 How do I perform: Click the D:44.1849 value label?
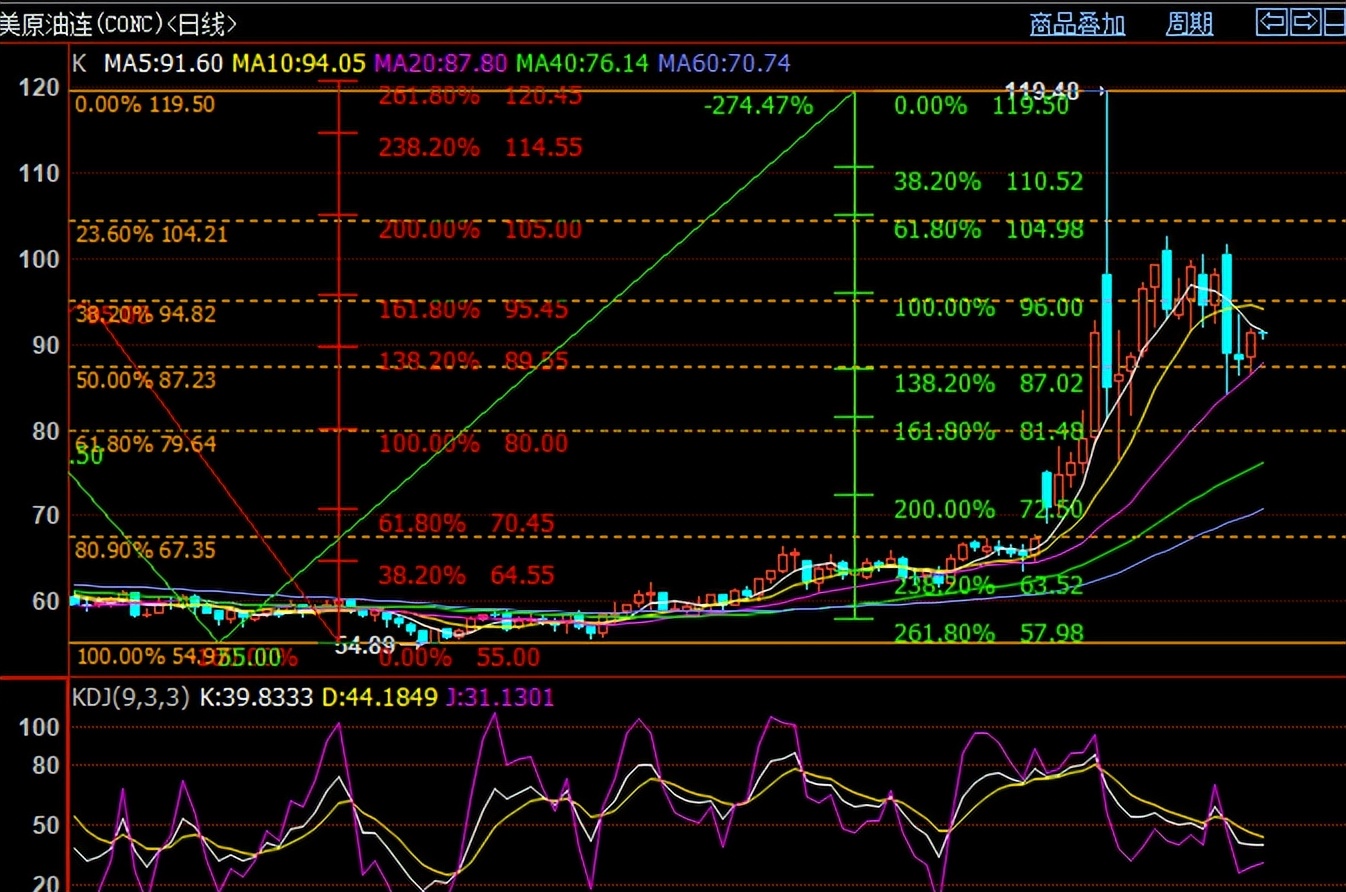tap(379, 697)
